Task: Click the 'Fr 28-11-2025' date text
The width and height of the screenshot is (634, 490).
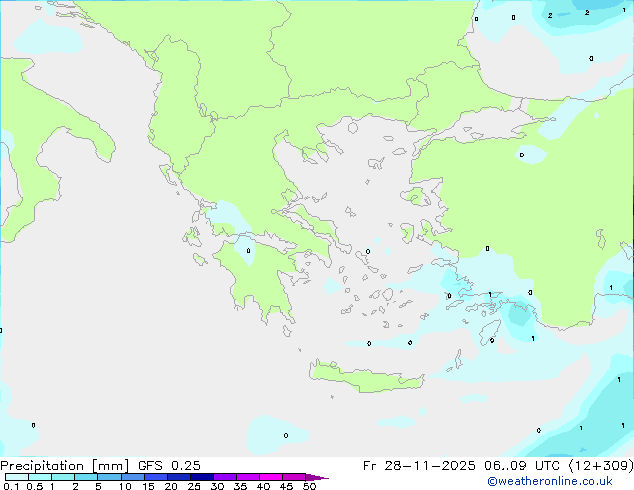Action: [419, 466]
